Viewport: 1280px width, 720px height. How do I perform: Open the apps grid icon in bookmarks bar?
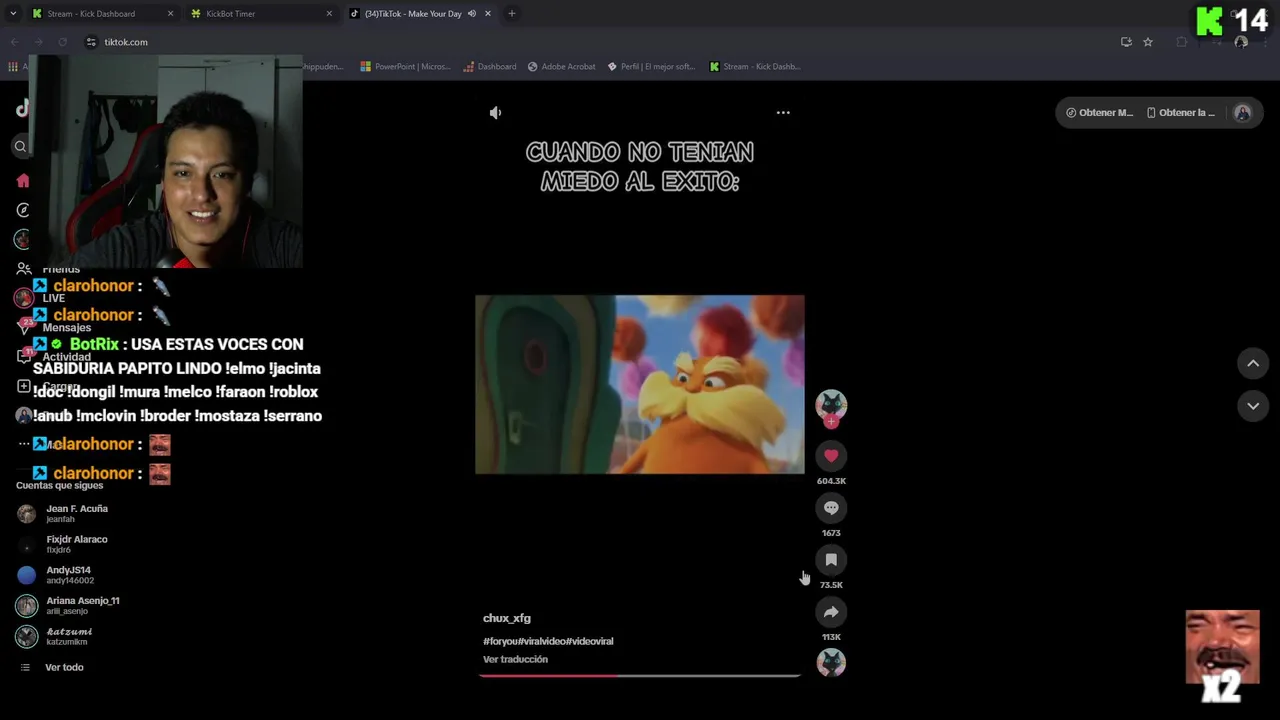(x=13, y=67)
